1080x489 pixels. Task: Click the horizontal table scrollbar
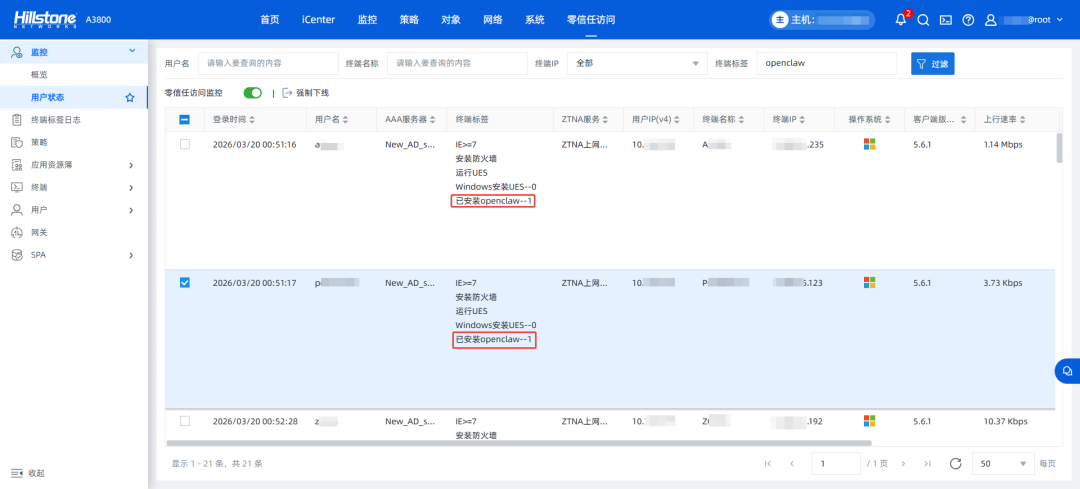click(x=518, y=442)
